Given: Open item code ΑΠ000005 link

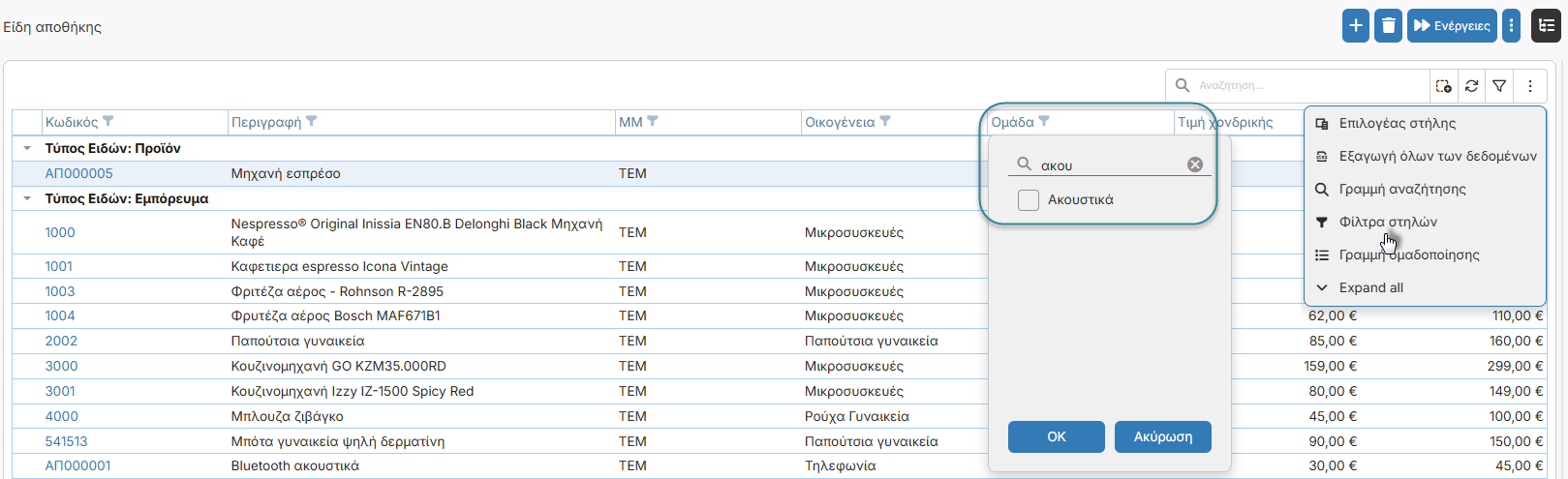Looking at the screenshot, I should coord(78,173).
